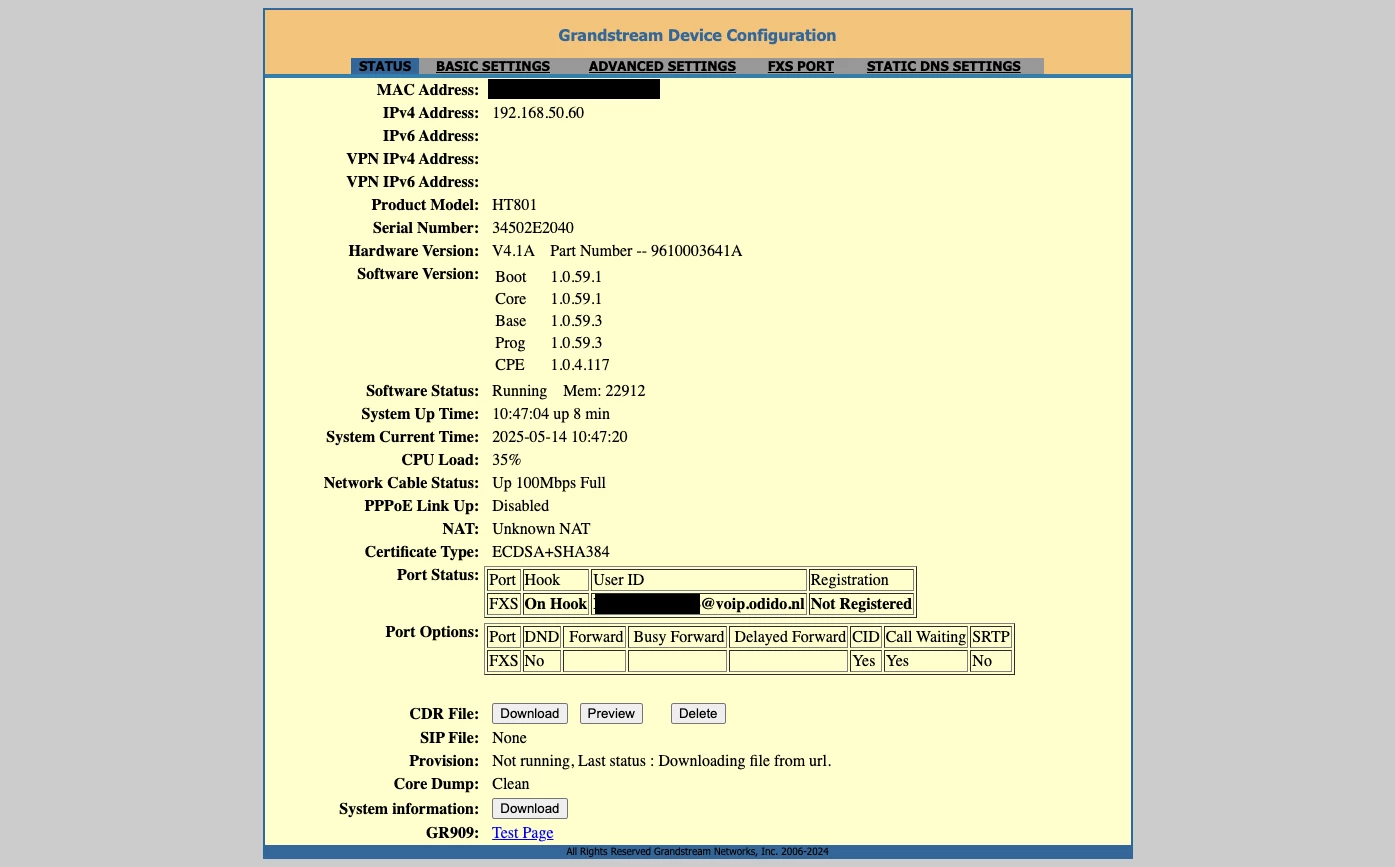The height and width of the screenshot is (867, 1395).
Task: Click the Software Version label
Action: [418, 273]
